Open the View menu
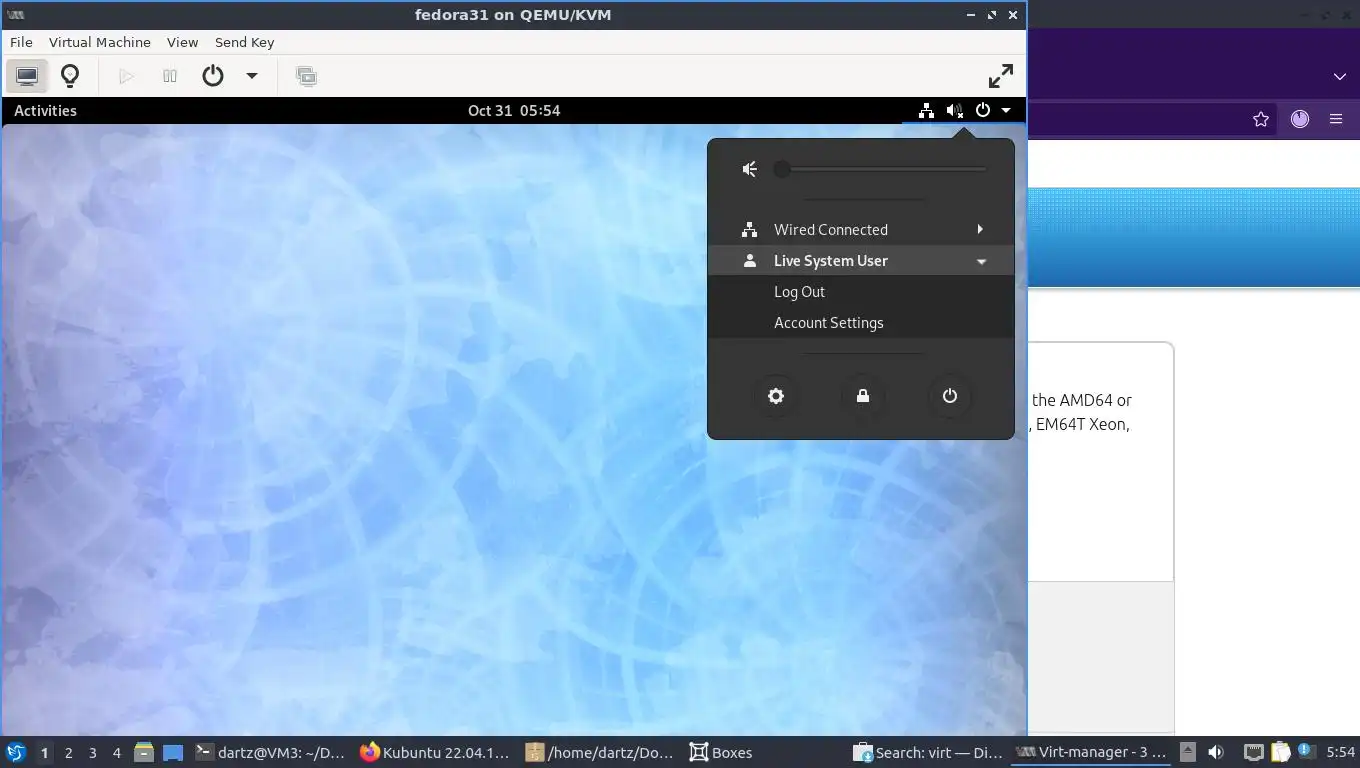The image size is (1360, 768). pyautogui.click(x=183, y=42)
